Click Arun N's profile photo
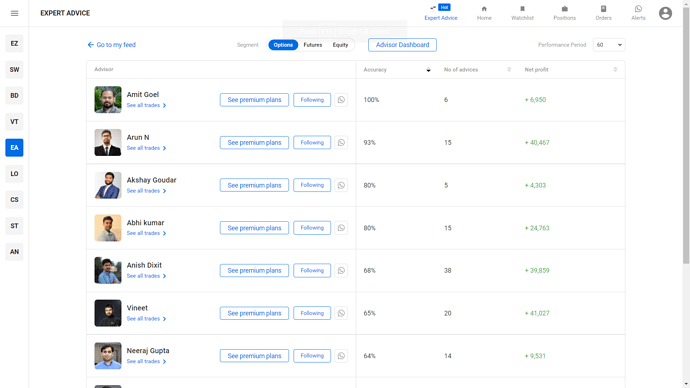The width and height of the screenshot is (690, 388). [108, 143]
